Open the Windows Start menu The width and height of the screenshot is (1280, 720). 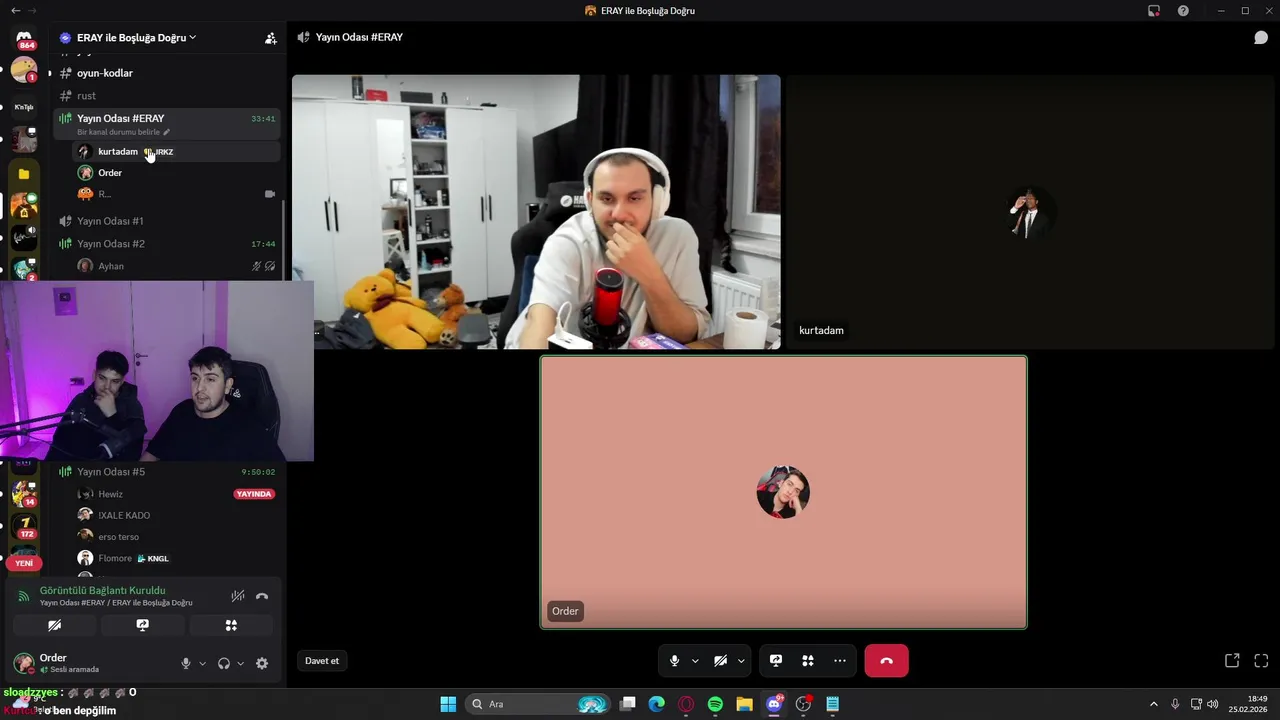(448, 704)
